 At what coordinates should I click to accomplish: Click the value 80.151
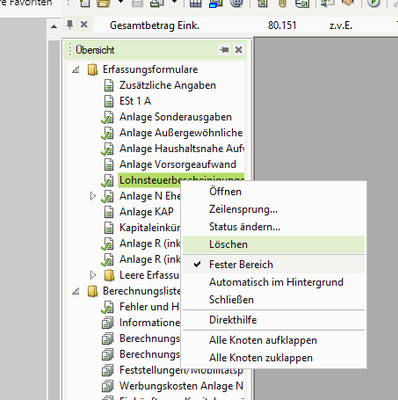click(x=282, y=25)
